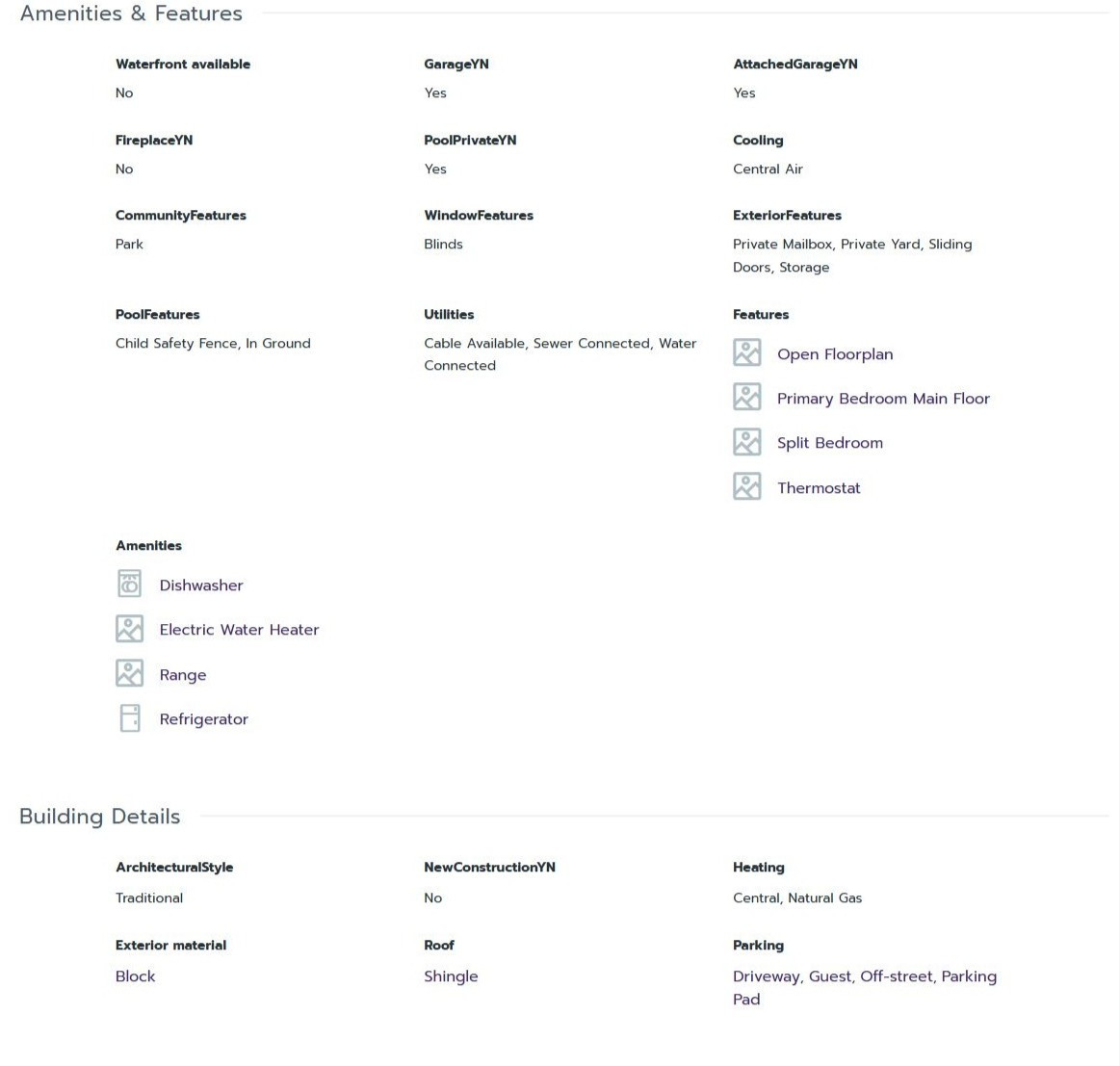Follow the Split Bedroom link
This screenshot has height=1066, width=1120.
829,443
